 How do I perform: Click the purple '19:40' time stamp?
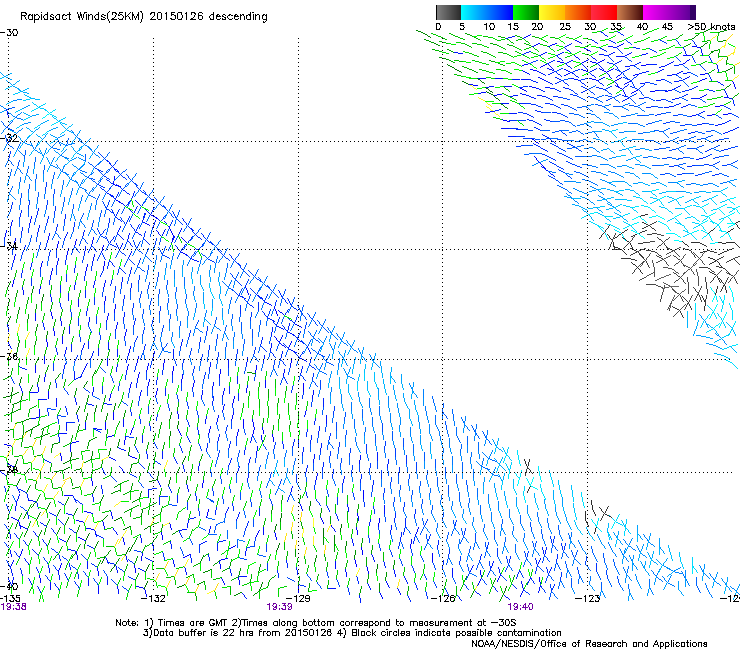(x=521, y=607)
